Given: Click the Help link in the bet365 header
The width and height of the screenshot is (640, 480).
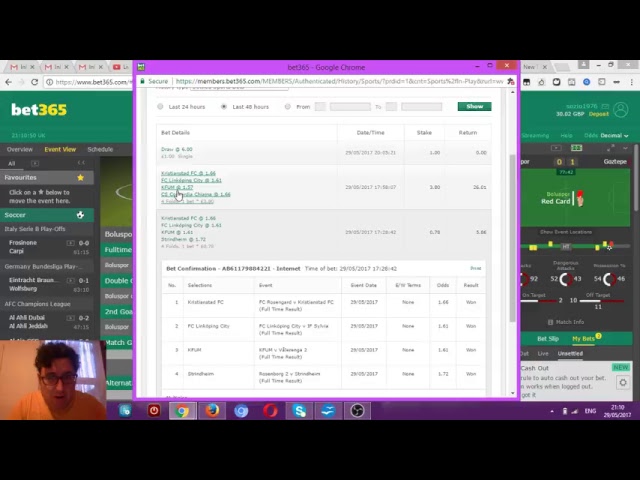Looking at the screenshot, I should pos(566,136).
